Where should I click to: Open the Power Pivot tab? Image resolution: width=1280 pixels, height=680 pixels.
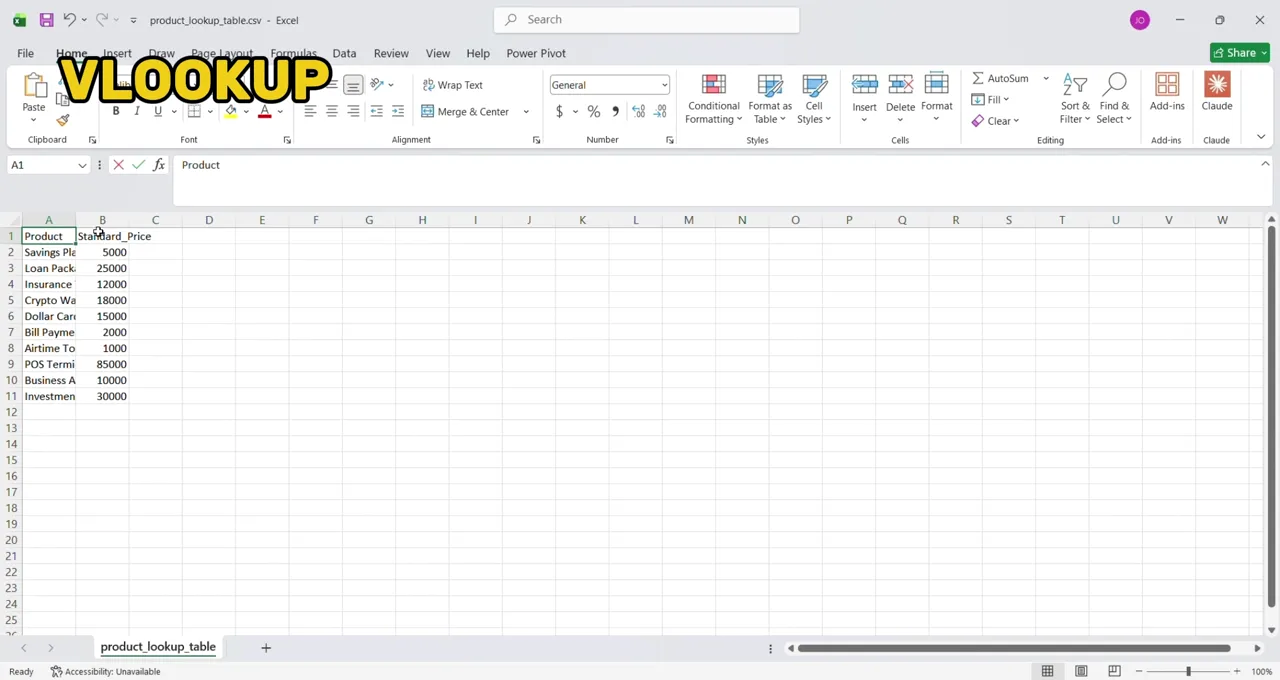pos(536,53)
